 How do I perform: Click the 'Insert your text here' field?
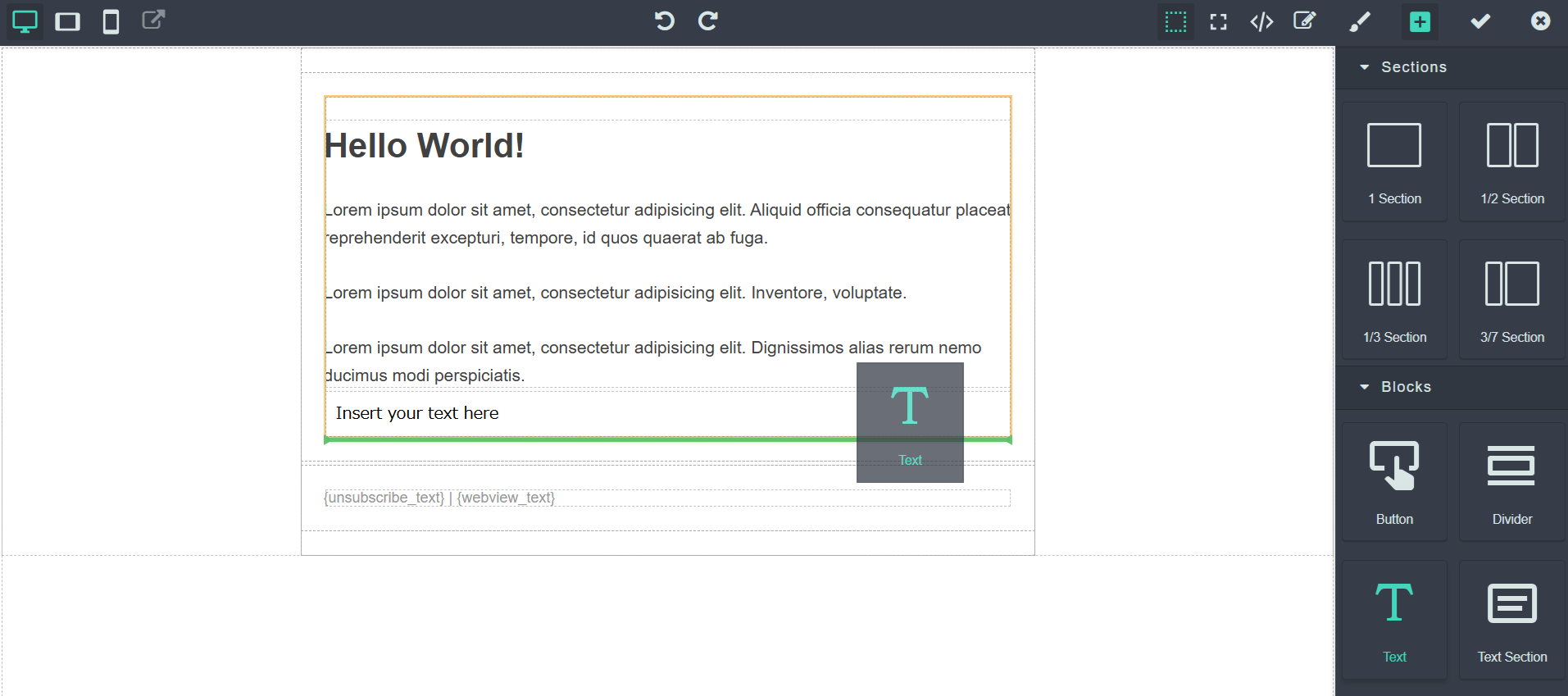tap(417, 413)
